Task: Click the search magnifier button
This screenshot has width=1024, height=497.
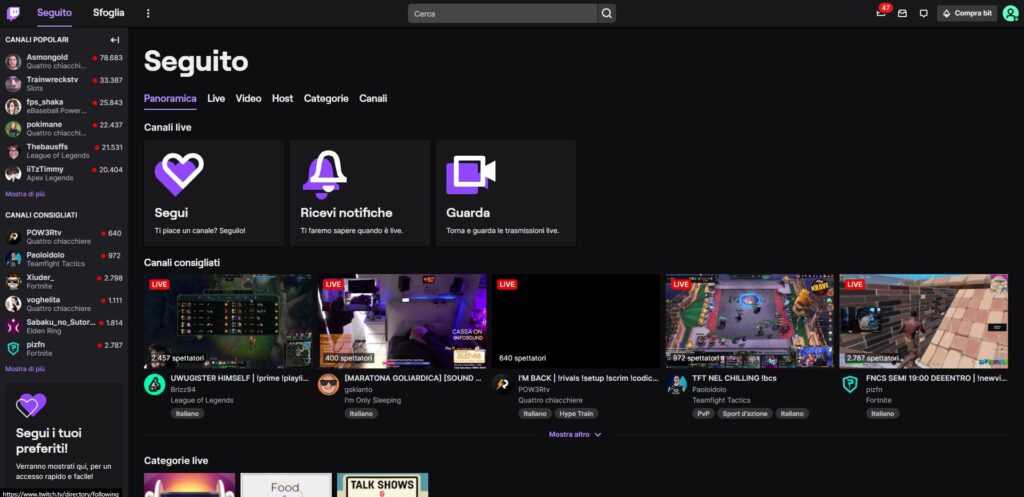Action: click(x=607, y=13)
